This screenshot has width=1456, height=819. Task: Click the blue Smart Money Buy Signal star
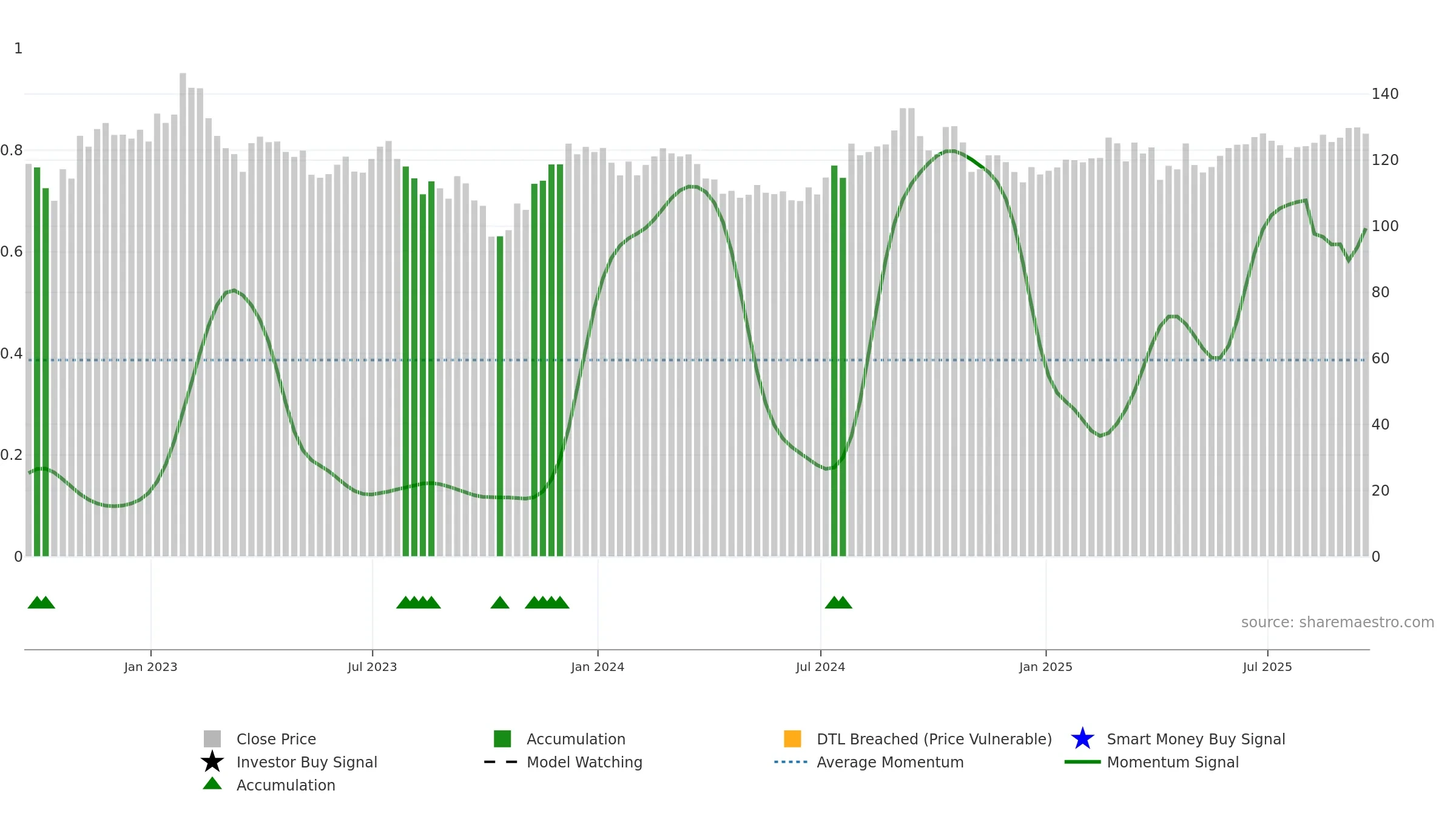point(1082,738)
